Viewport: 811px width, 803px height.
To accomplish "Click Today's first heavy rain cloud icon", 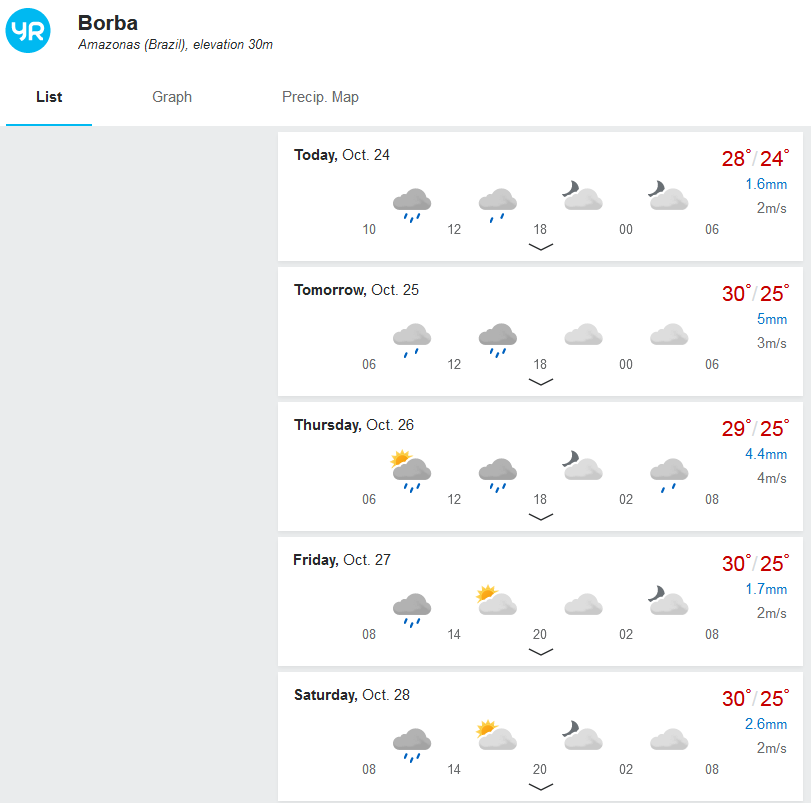I will coord(412,204).
